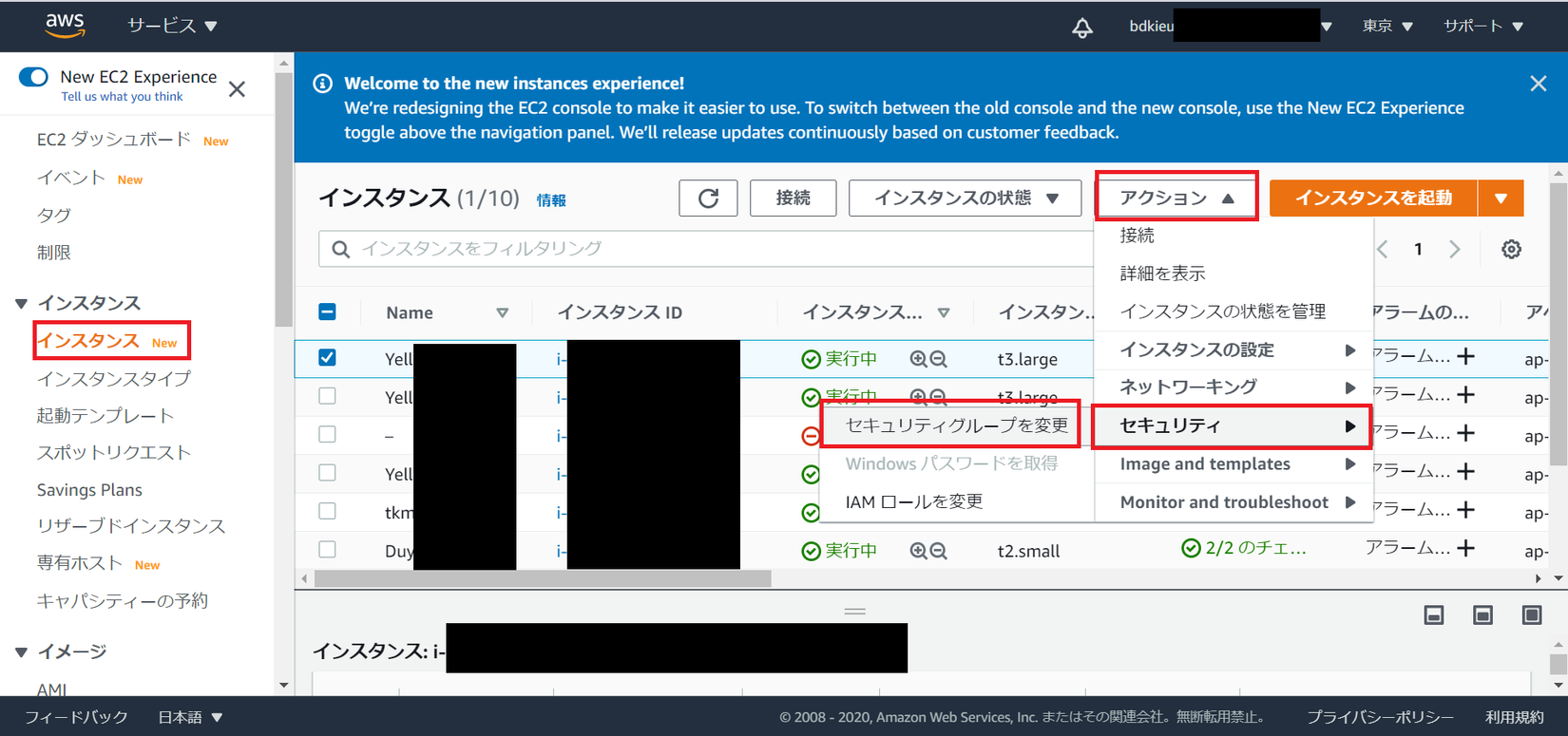This screenshot has width=1568, height=736.
Task: Check the Duy instance row checkbox
Action: coord(327,549)
